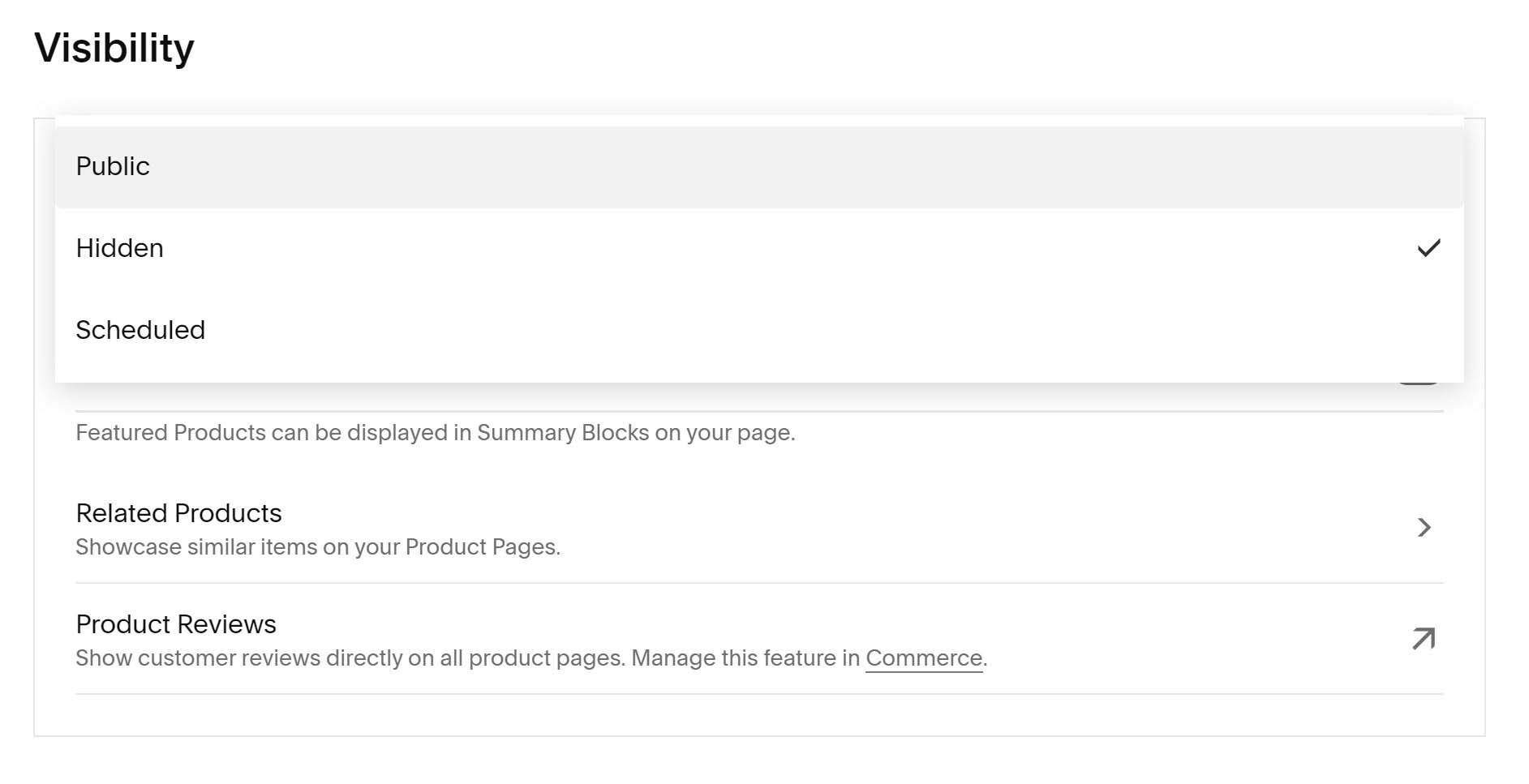Open the Product Reviews row title

pyautogui.click(x=176, y=624)
